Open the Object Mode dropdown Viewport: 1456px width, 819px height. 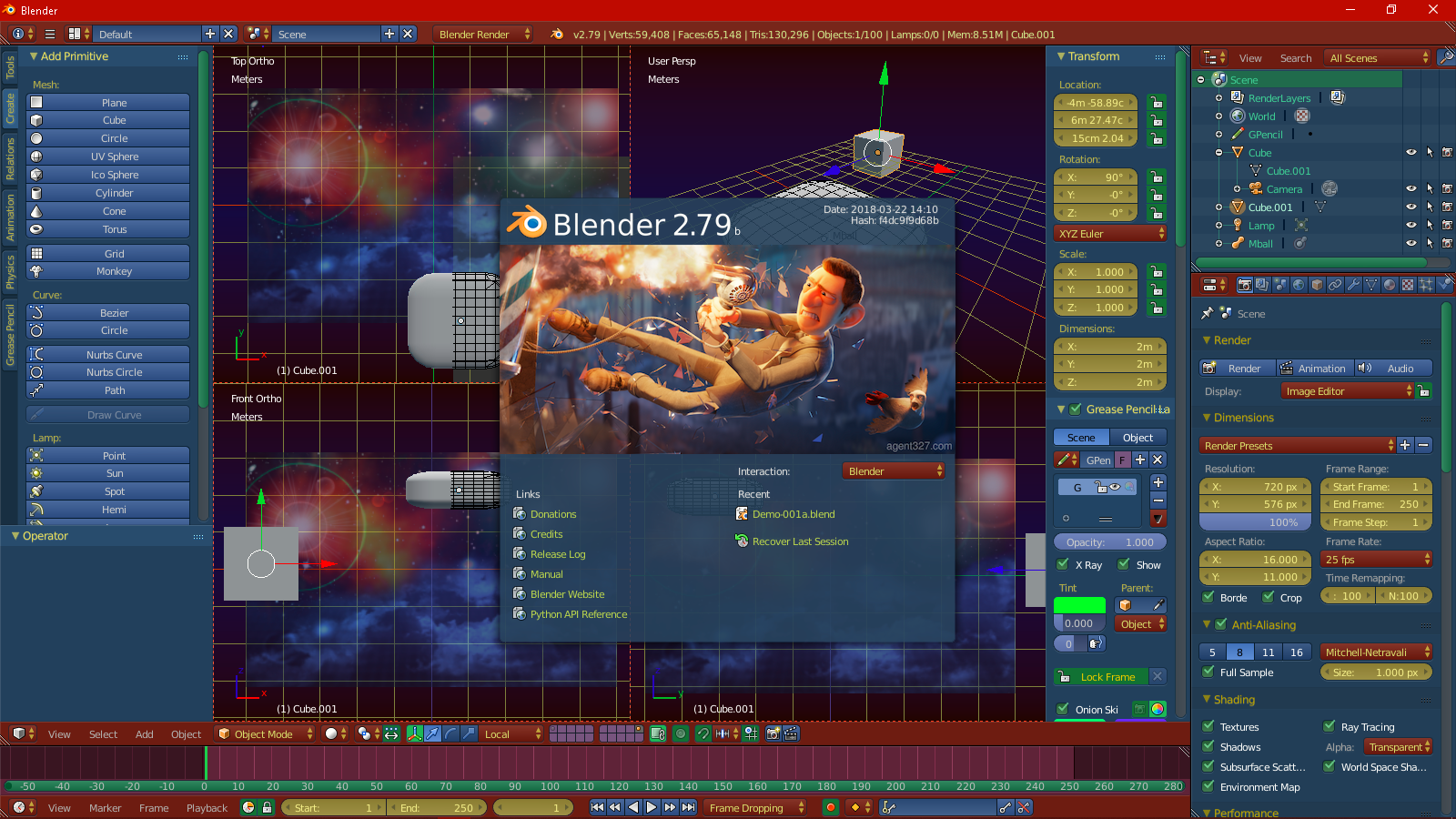[x=265, y=733]
